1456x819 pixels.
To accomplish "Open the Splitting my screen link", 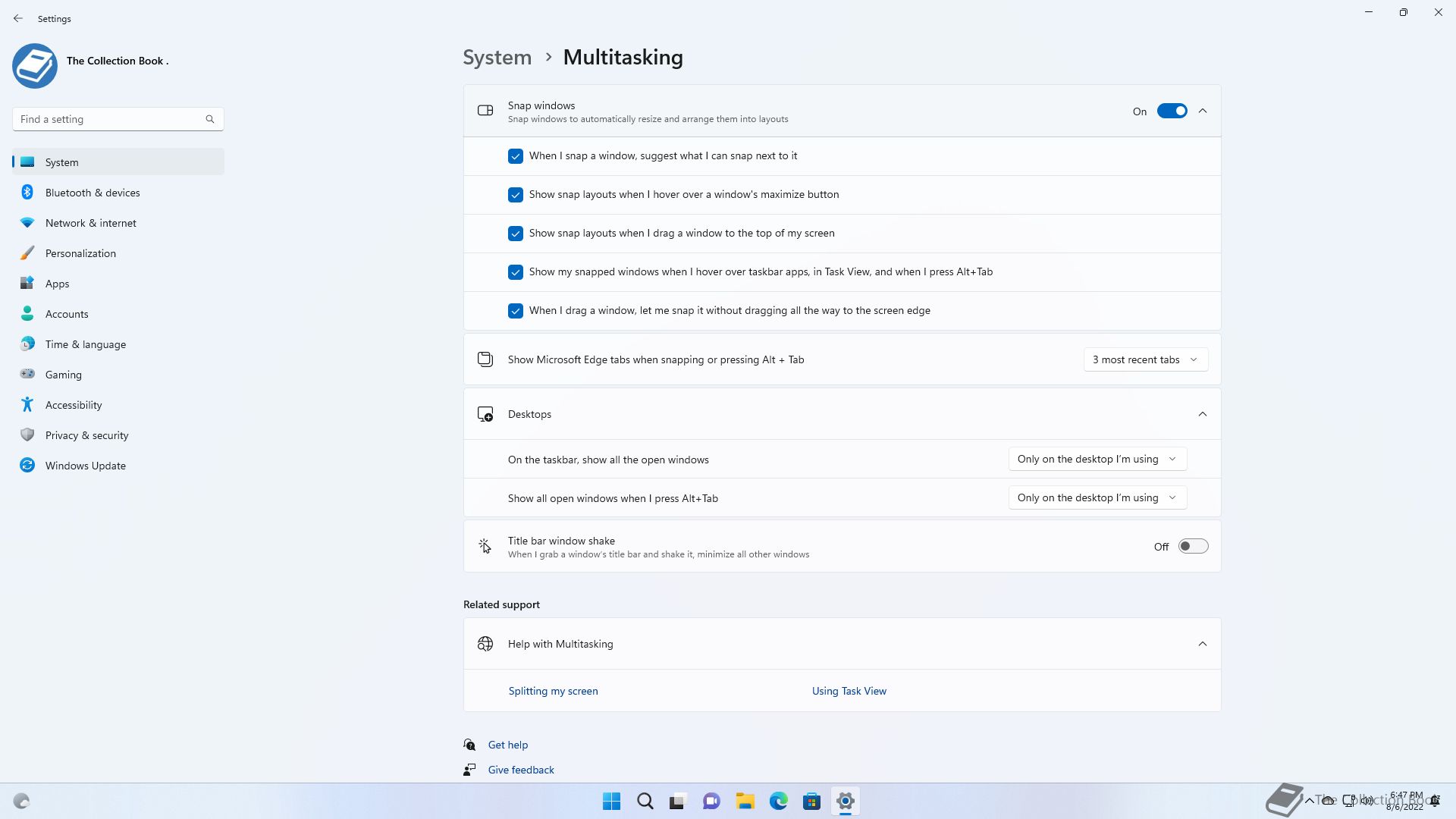I will tap(553, 691).
